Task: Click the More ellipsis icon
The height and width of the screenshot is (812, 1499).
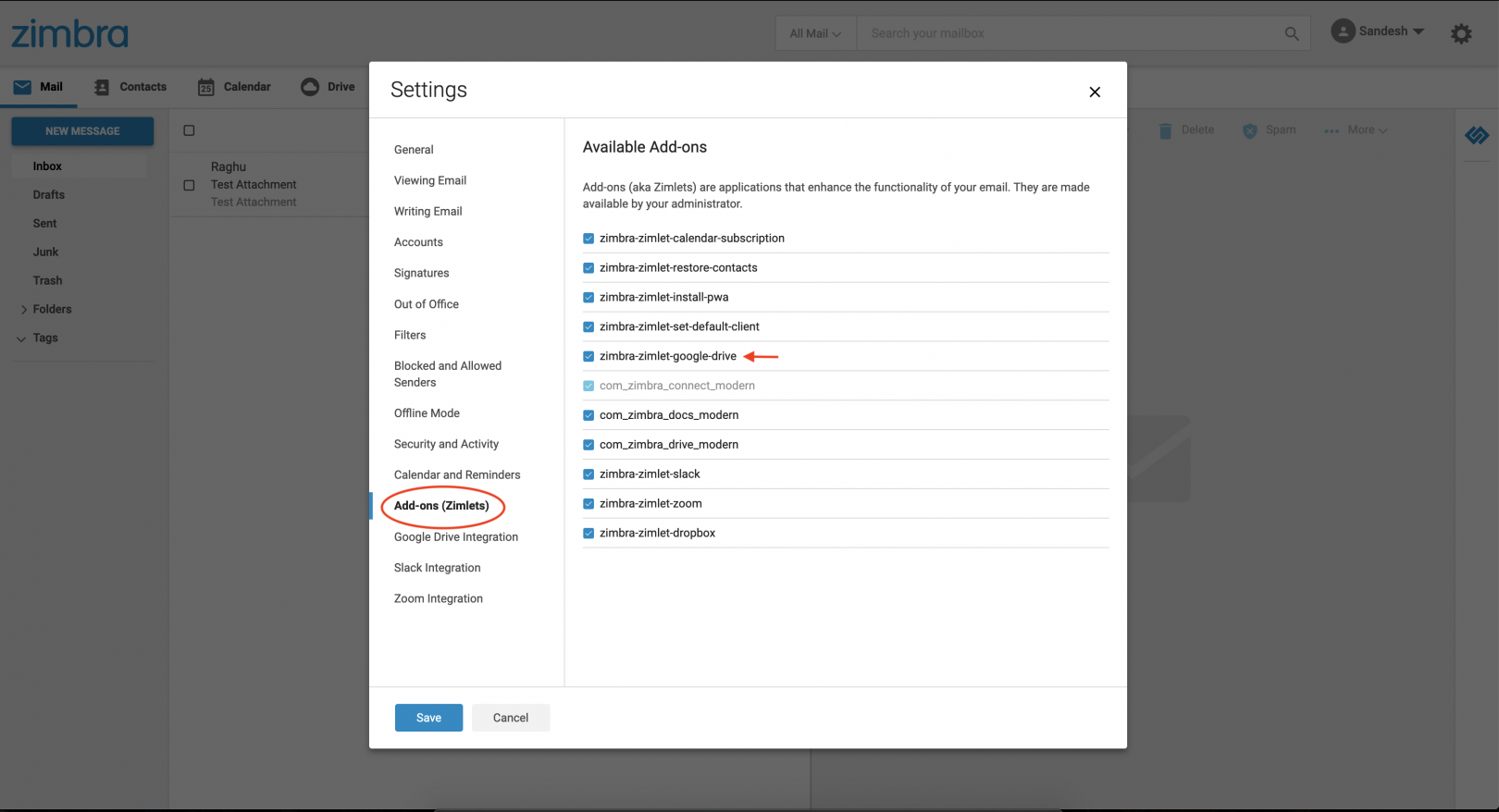Action: point(1332,130)
